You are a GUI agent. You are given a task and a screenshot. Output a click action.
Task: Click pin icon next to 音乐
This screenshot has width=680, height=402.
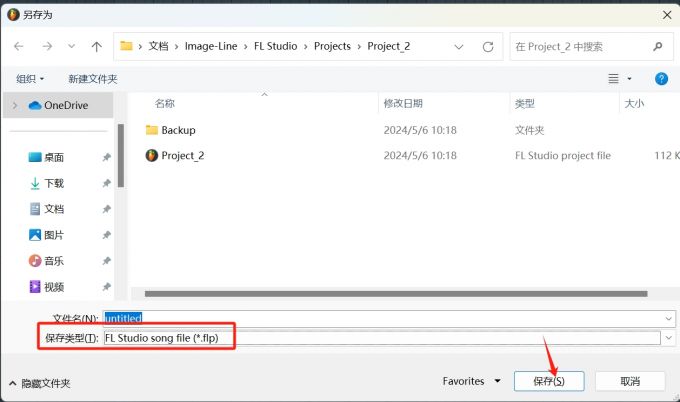[106, 261]
